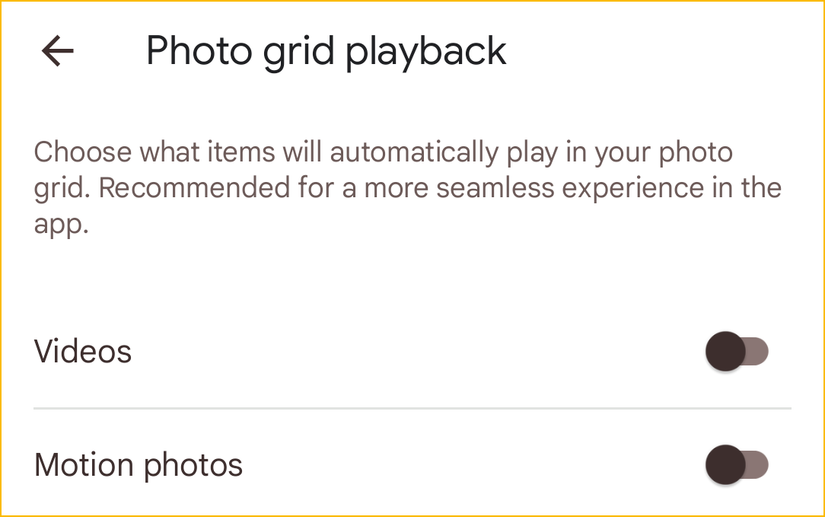825x517 pixels.
Task: Click the "Photo grid playback" page title
Action: [x=326, y=51]
